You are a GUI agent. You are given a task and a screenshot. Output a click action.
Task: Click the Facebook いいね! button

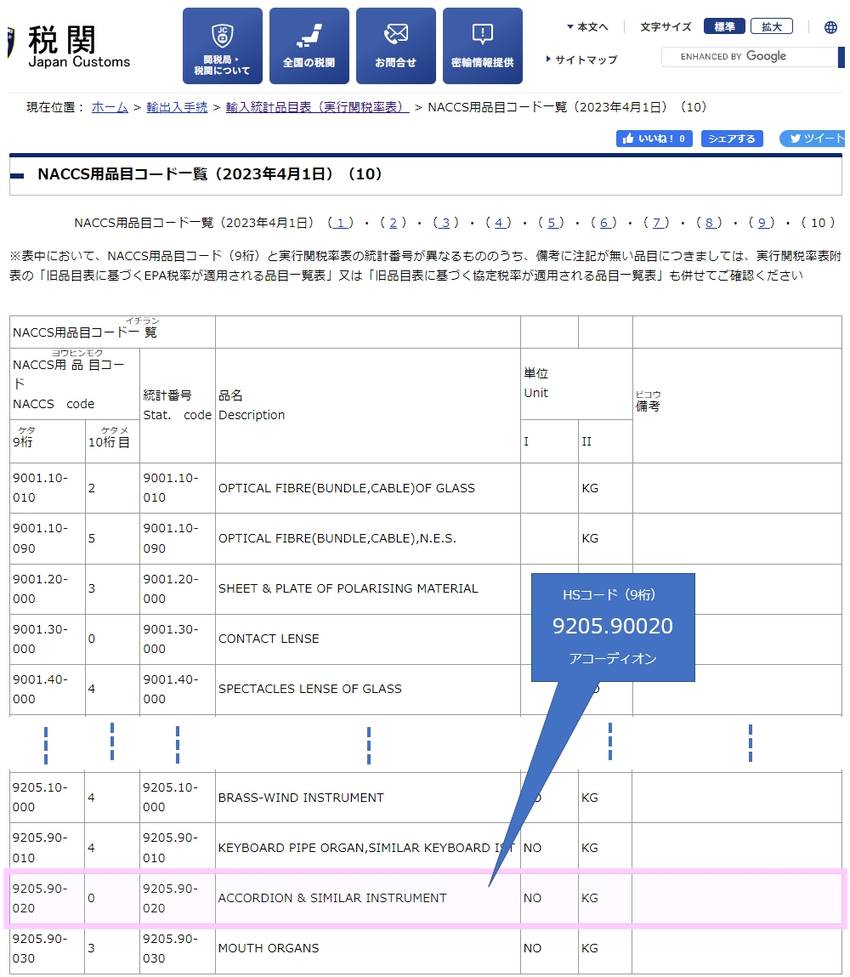click(654, 138)
